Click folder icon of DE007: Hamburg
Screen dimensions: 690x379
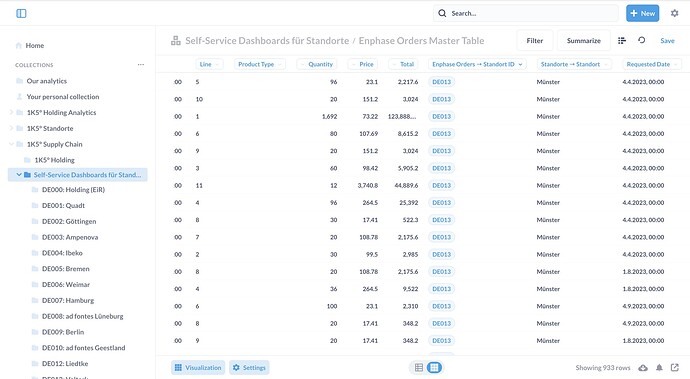(35, 301)
